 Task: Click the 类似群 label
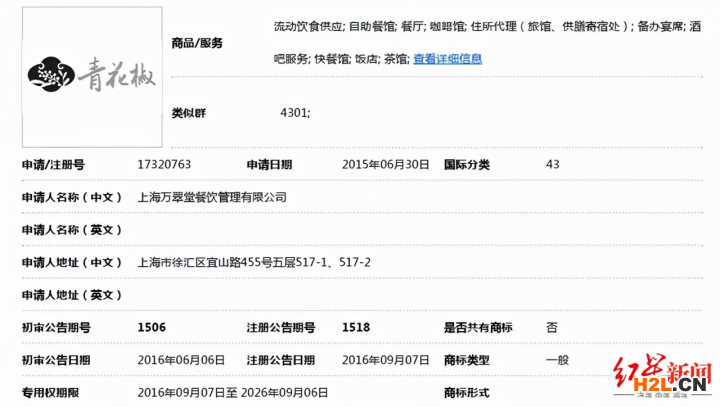[189, 113]
